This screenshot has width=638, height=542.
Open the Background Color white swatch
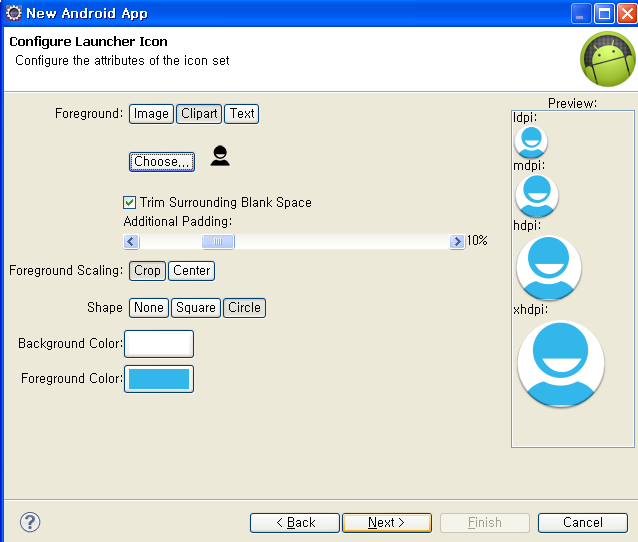coord(159,344)
